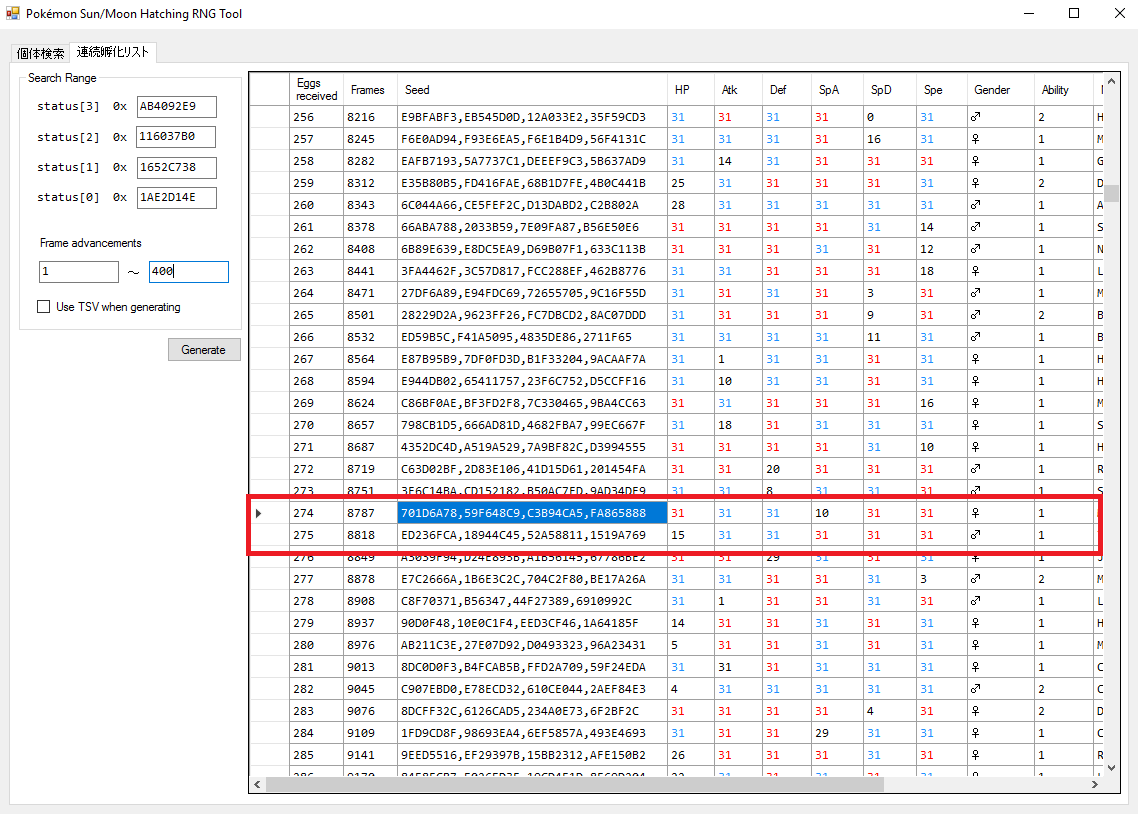Sort by the Seed column header
The height and width of the screenshot is (814, 1138).
[531, 90]
